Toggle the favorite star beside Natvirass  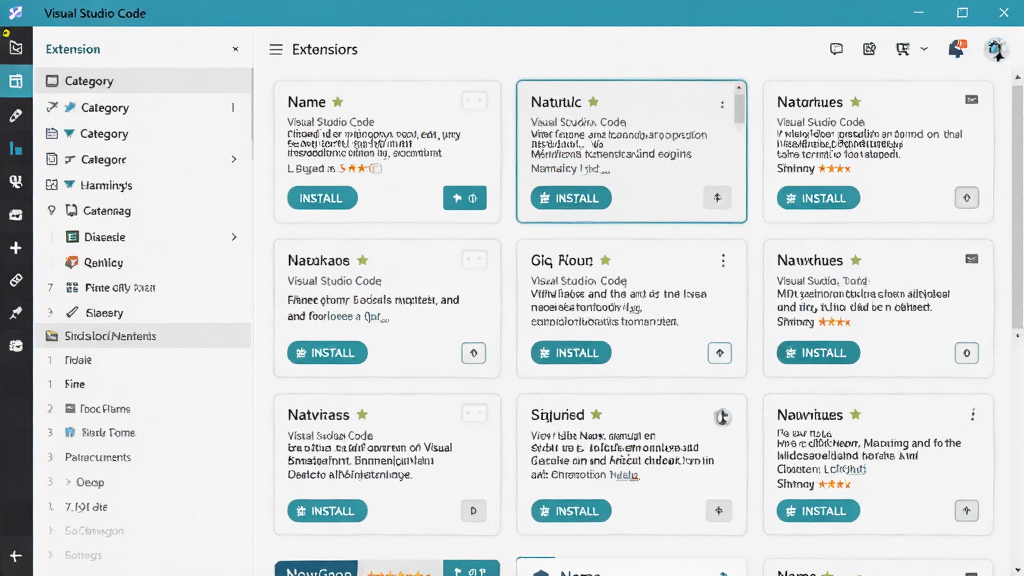[x=362, y=415]
